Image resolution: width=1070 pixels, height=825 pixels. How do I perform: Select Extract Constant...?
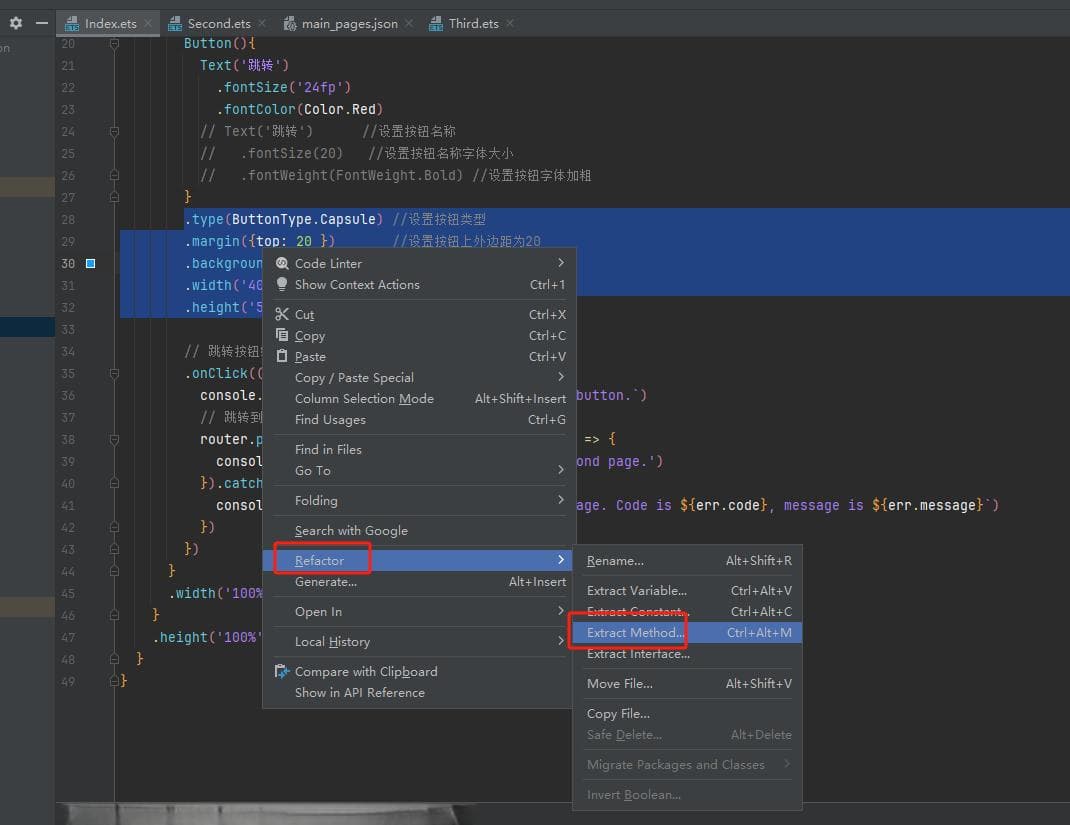687,611
